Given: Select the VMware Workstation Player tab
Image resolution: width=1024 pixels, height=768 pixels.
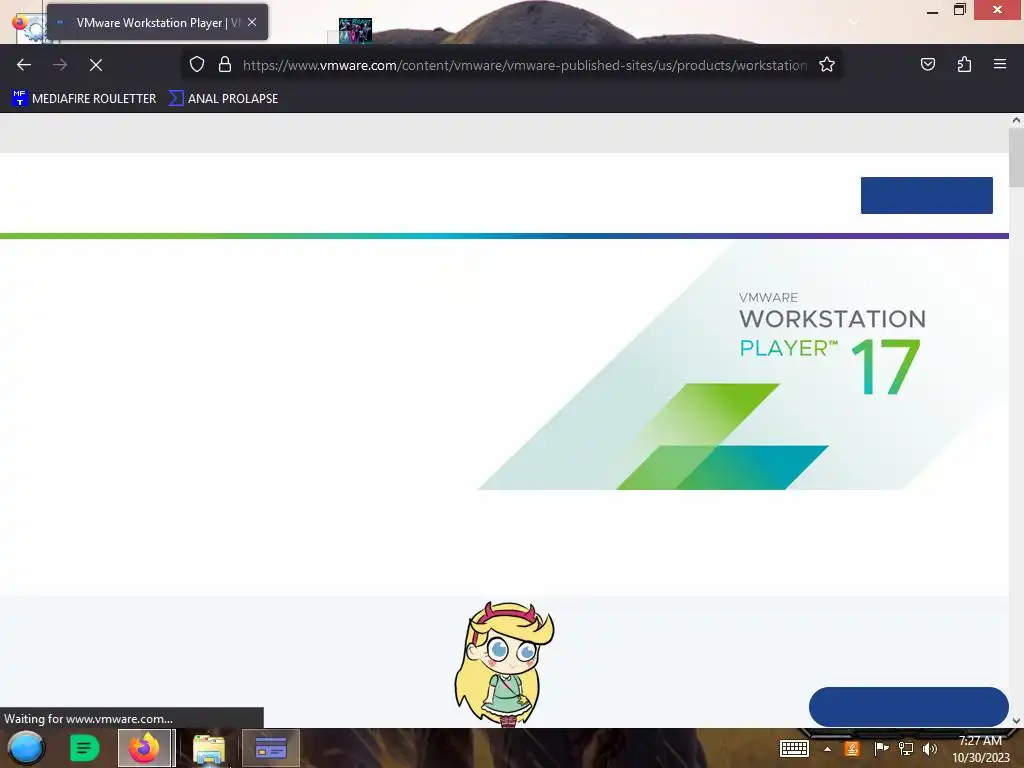Looking at the screenshot, I should pos(157,22).
